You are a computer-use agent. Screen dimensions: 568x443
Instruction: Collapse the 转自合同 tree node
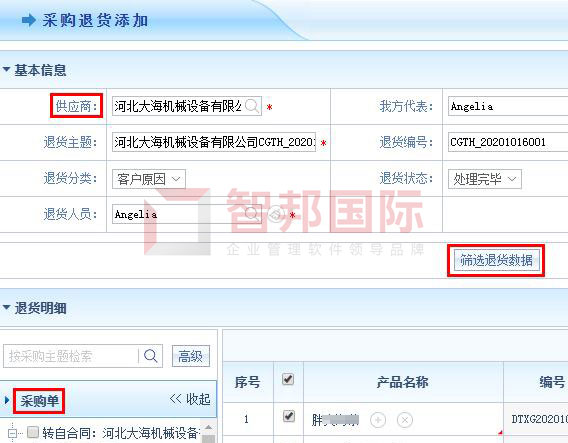[12, 432]
